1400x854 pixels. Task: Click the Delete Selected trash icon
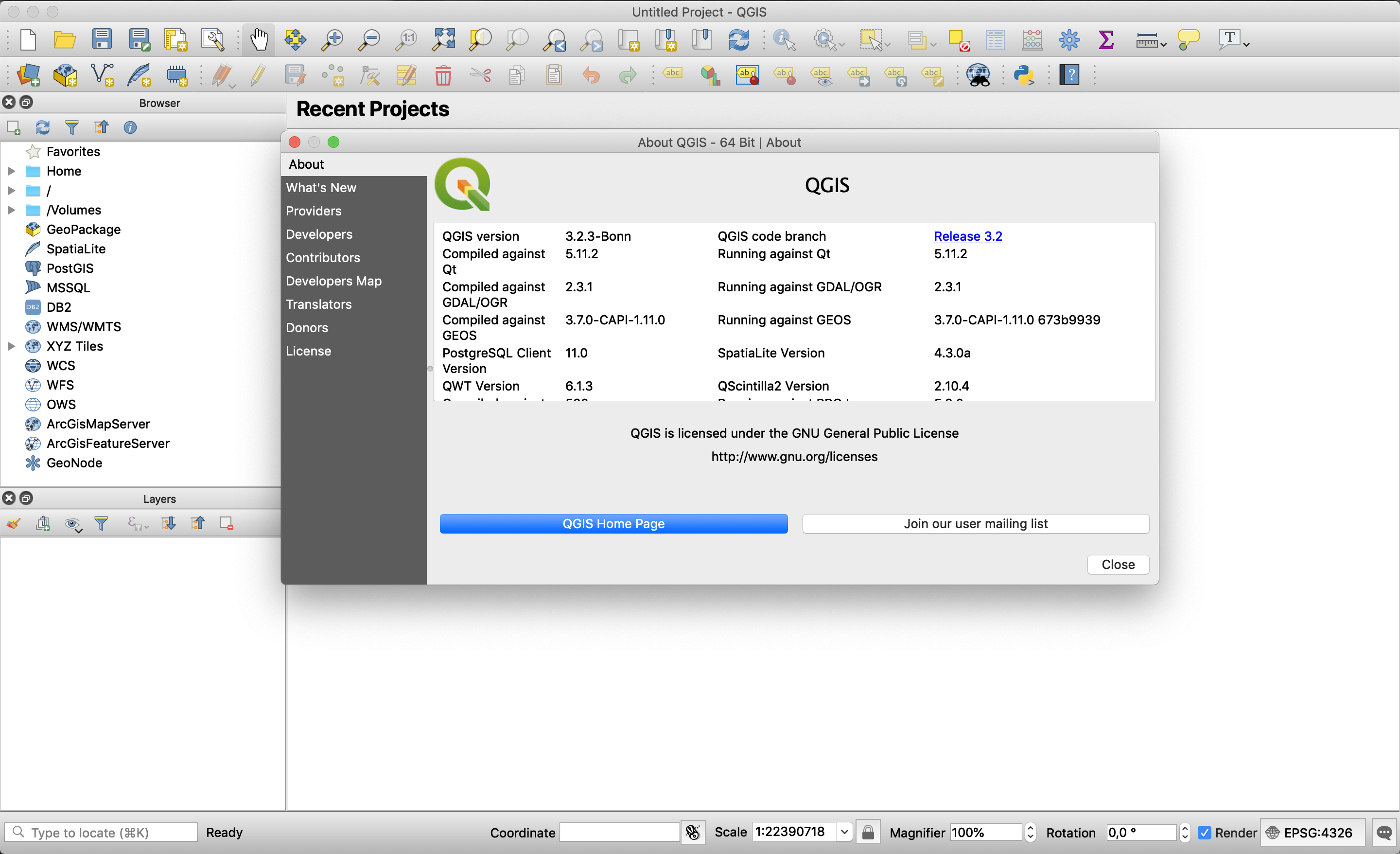443,75
